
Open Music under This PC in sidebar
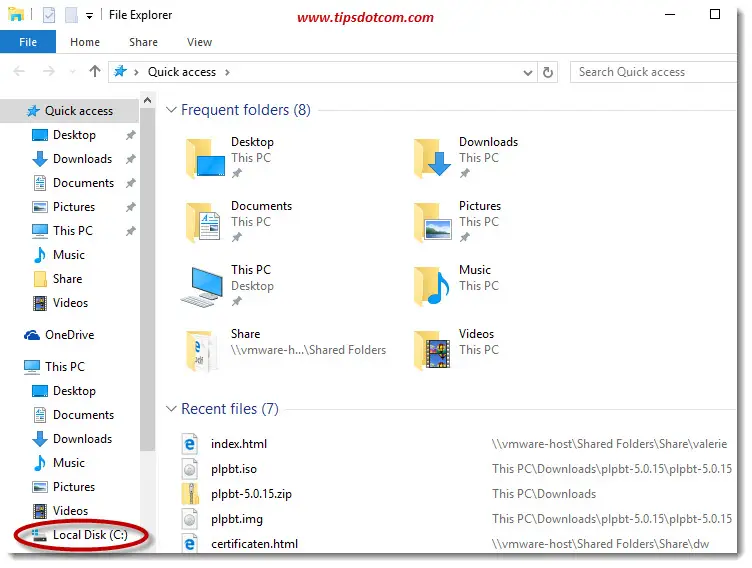tap(69, 463)
